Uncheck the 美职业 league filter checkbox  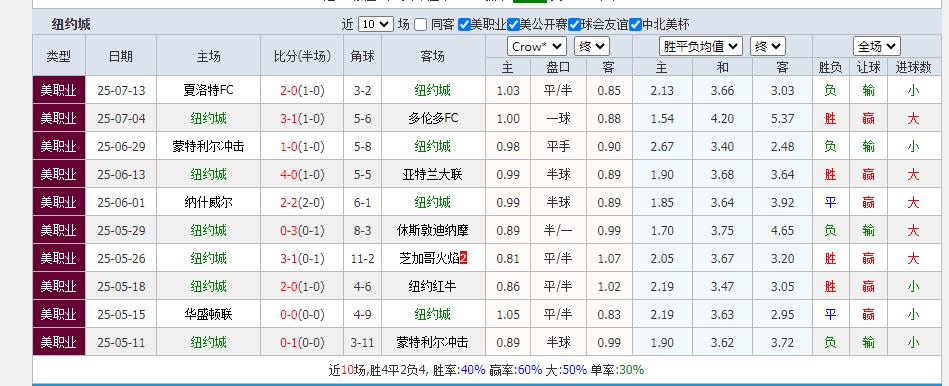464,25
